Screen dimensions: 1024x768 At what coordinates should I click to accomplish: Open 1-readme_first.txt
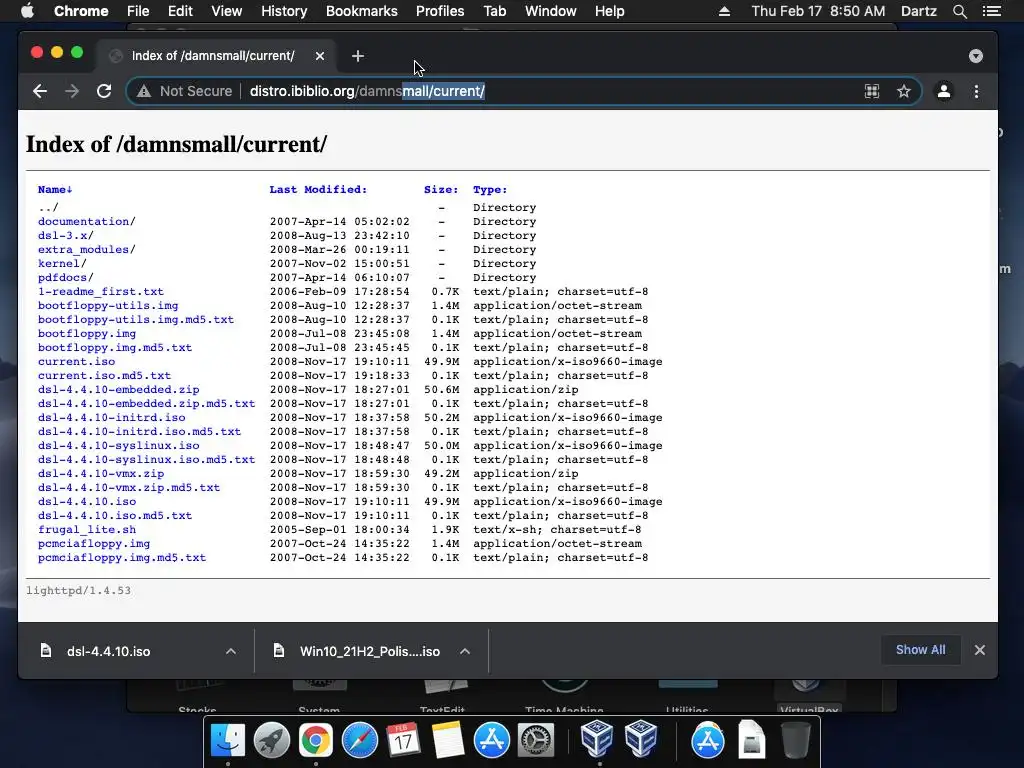pos(101,292)
